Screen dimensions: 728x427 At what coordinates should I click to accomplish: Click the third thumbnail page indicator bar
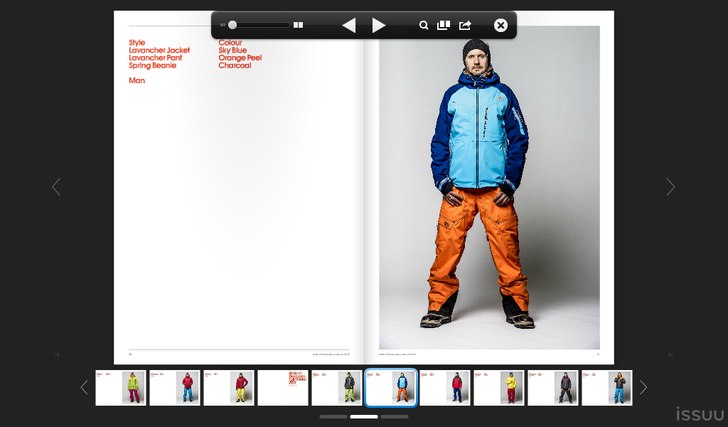[x=395, y=416]
